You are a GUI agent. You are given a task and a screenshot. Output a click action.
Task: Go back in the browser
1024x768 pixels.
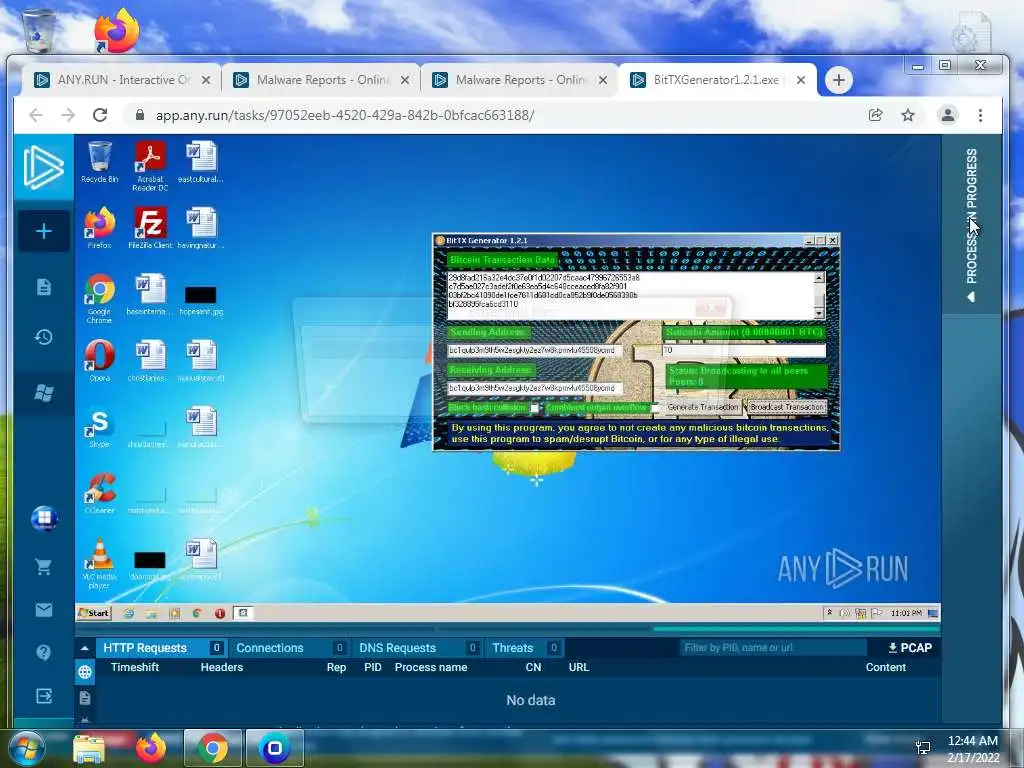[x=36, y=116]
